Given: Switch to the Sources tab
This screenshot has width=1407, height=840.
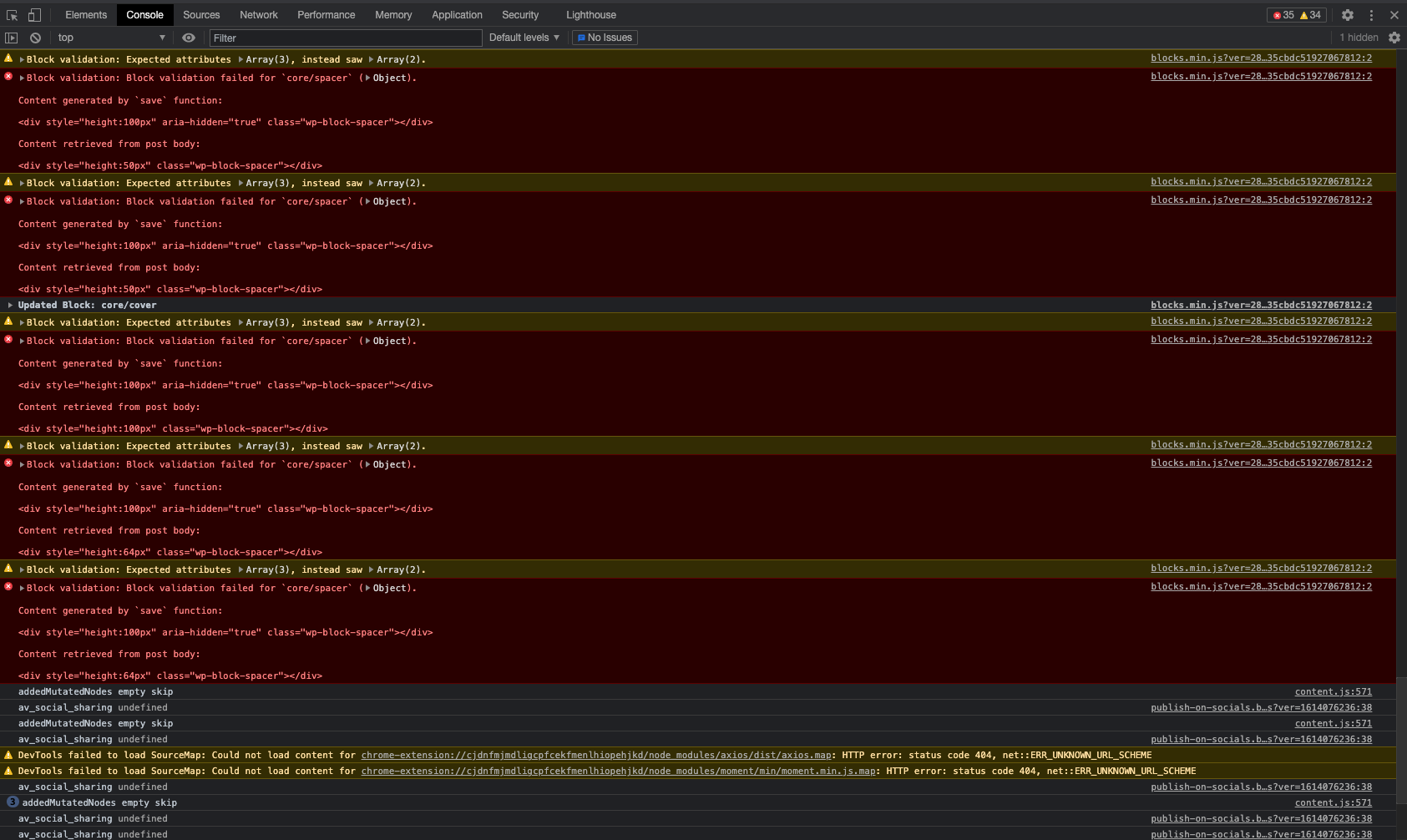Looking at the screenshot, I should point(201,15).
